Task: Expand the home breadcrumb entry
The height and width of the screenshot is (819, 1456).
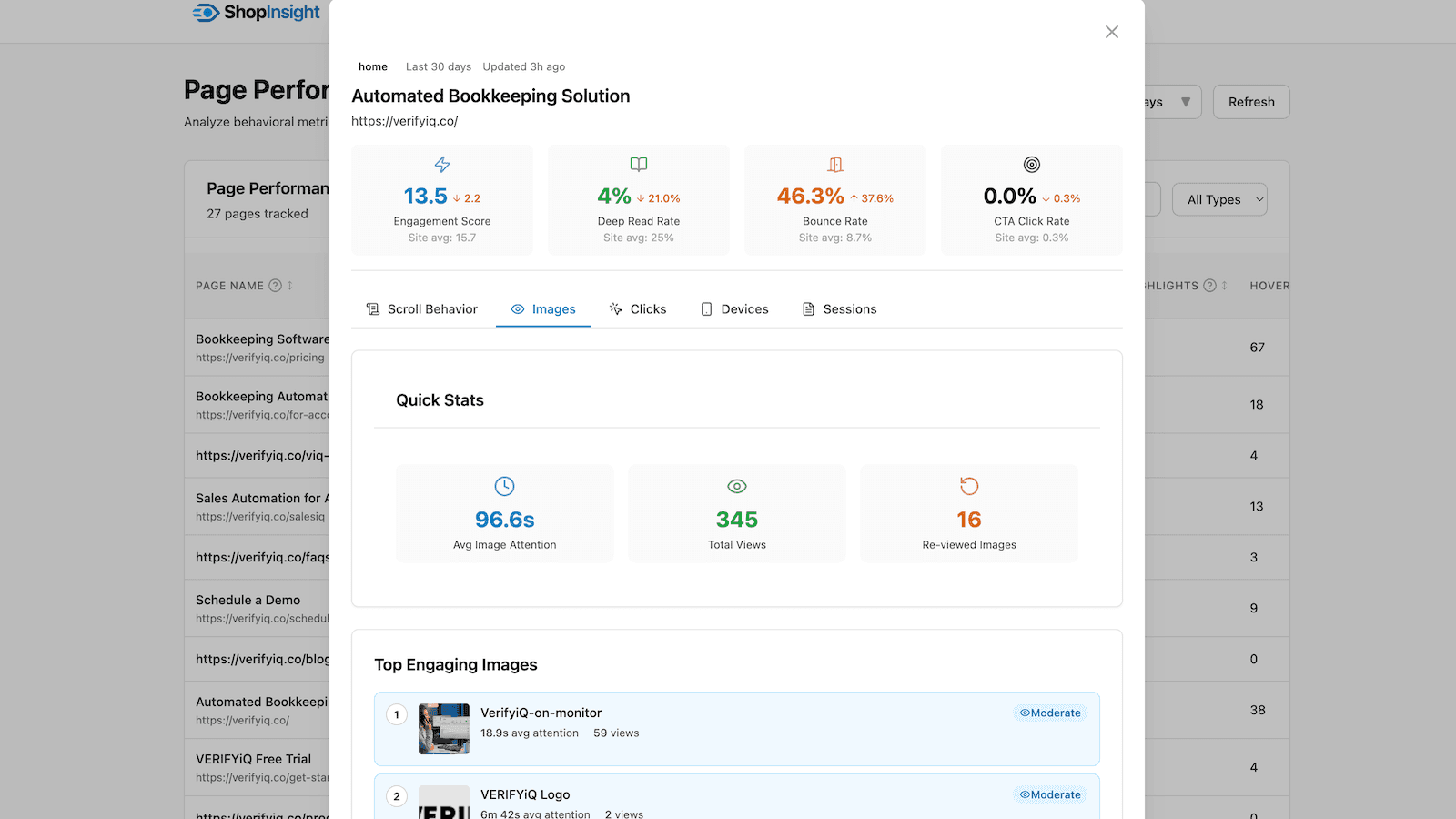Action: pos(372,66)
